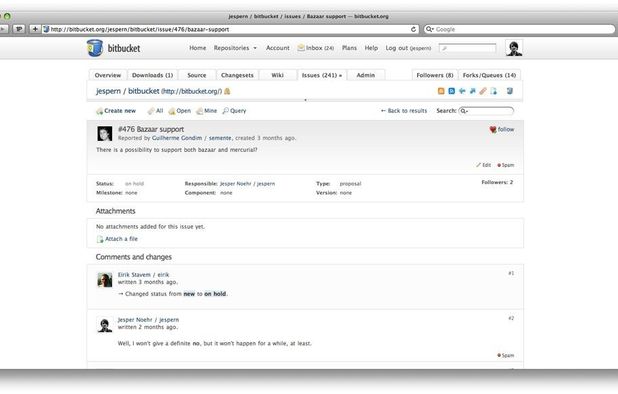Open responsible Jesper Noehr / jespern link
618x394 pixels.
click(248, 184)
